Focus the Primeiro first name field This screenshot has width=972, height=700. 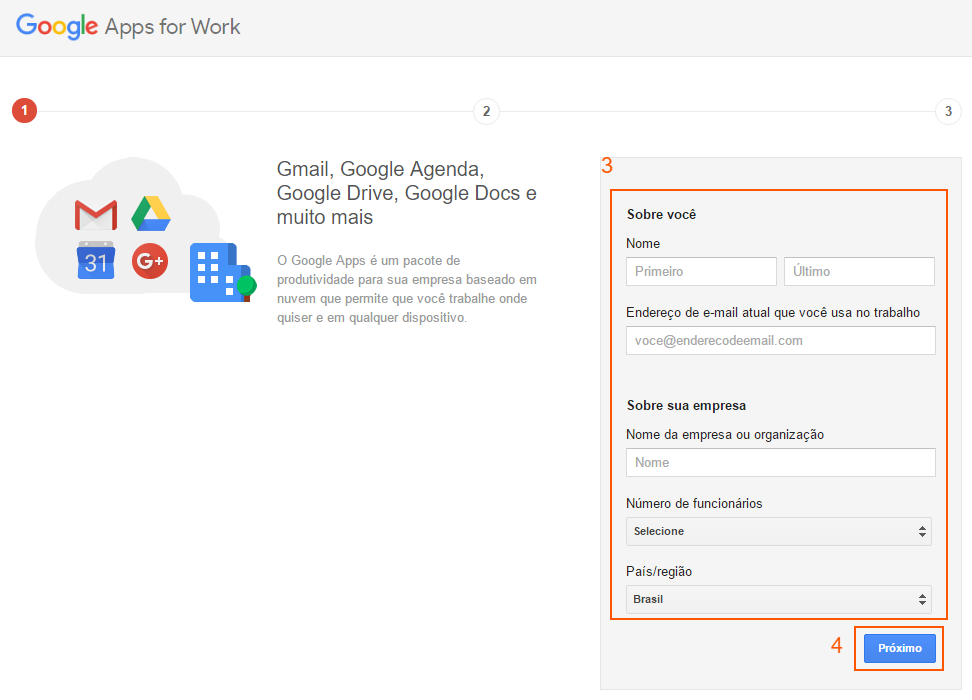[x=701, y=272]
